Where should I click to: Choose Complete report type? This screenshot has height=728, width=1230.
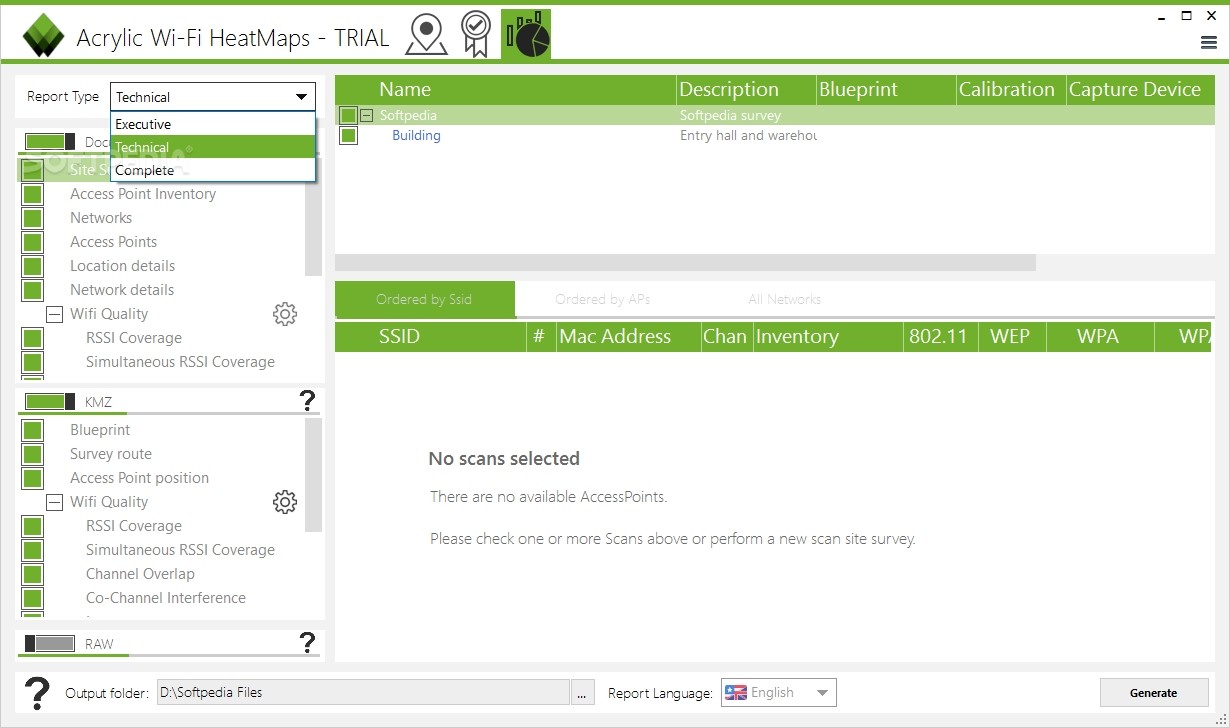pos(213,170)
